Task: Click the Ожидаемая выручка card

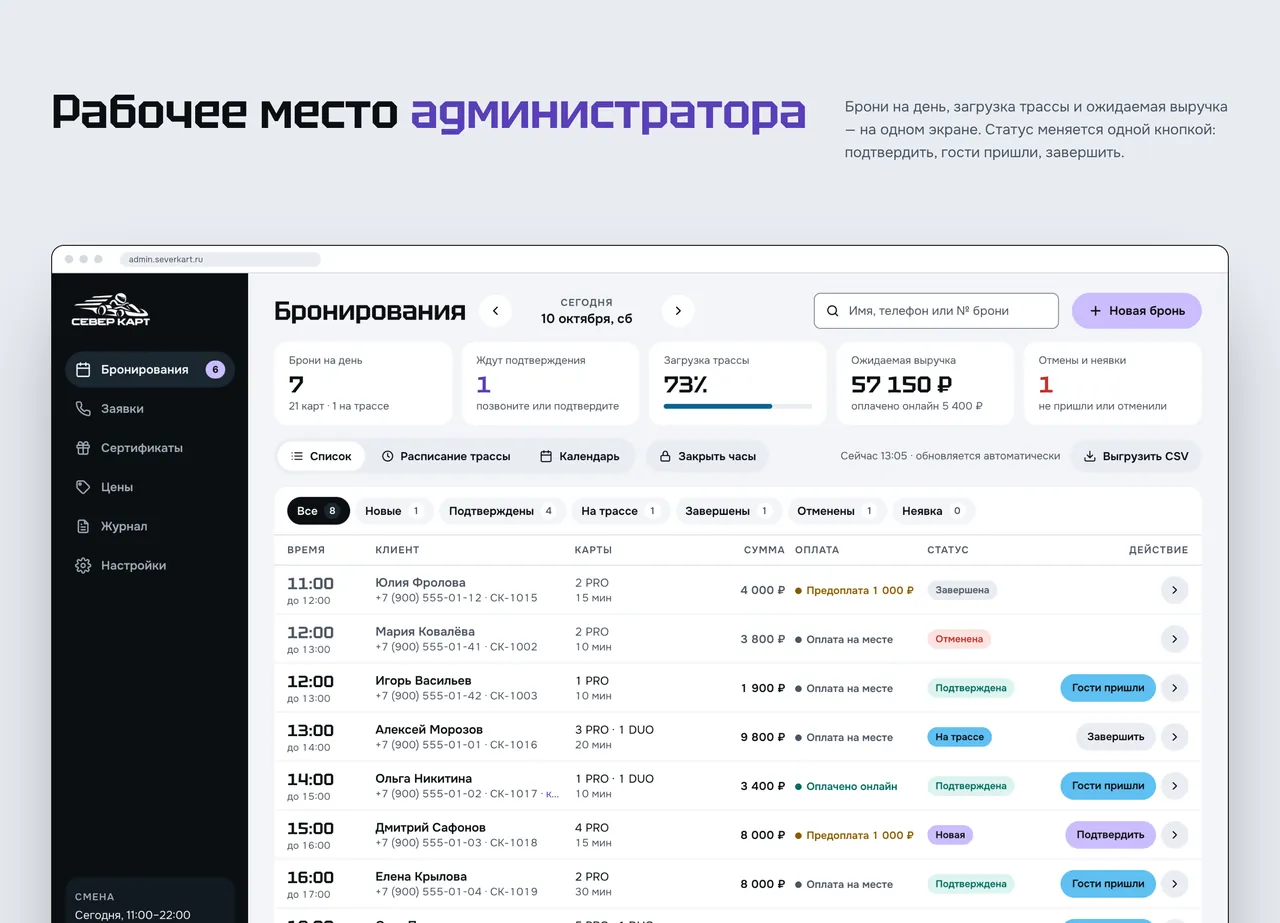Action: [926, 384]
